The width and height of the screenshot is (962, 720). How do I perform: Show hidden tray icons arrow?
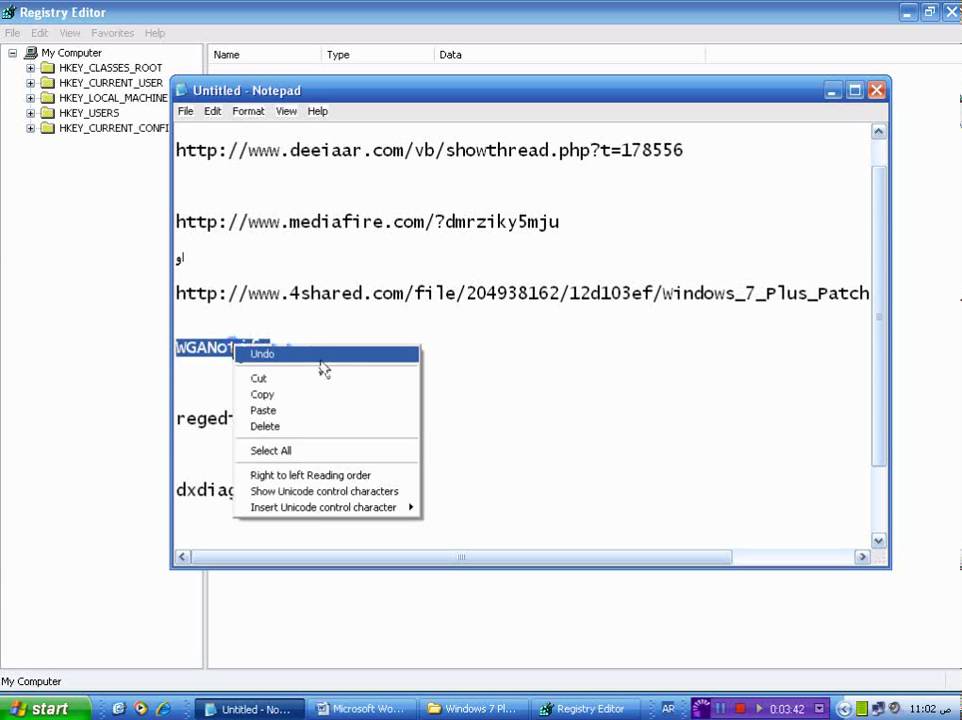844,709
